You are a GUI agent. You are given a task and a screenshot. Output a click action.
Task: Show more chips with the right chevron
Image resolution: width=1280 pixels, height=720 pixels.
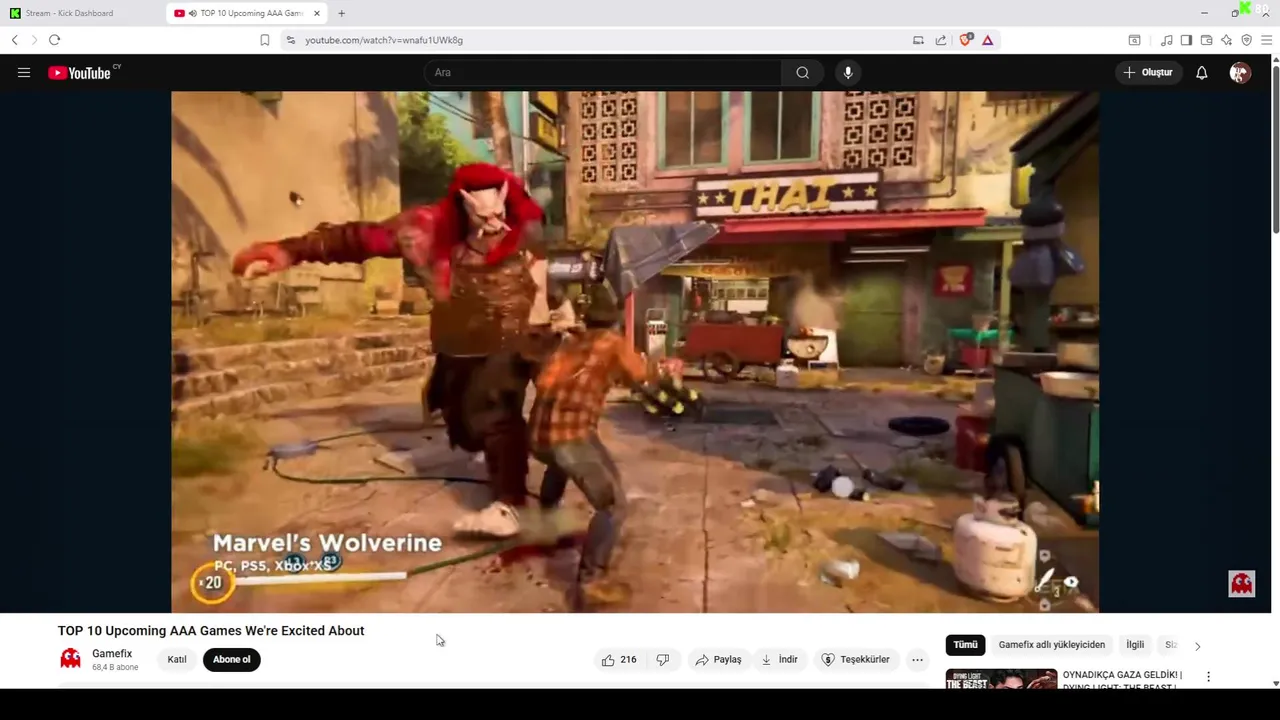tap(1197, 646)
